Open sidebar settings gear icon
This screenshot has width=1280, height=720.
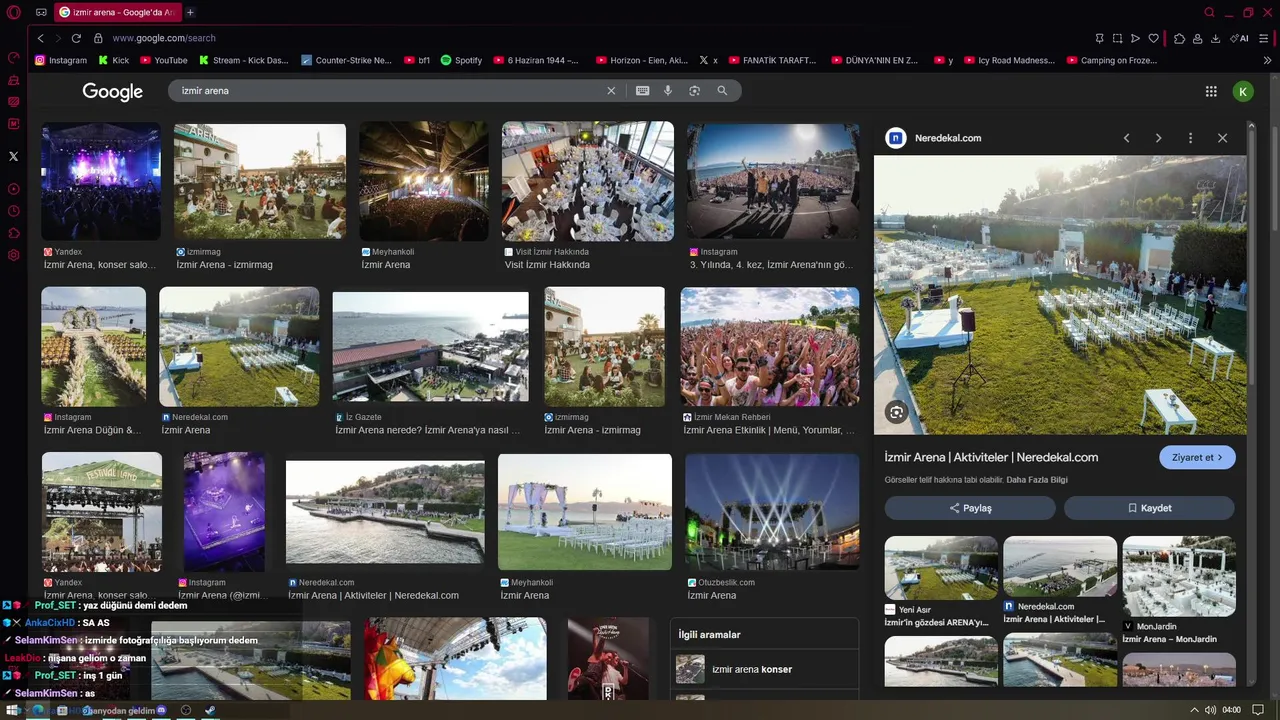pos(14,255)
